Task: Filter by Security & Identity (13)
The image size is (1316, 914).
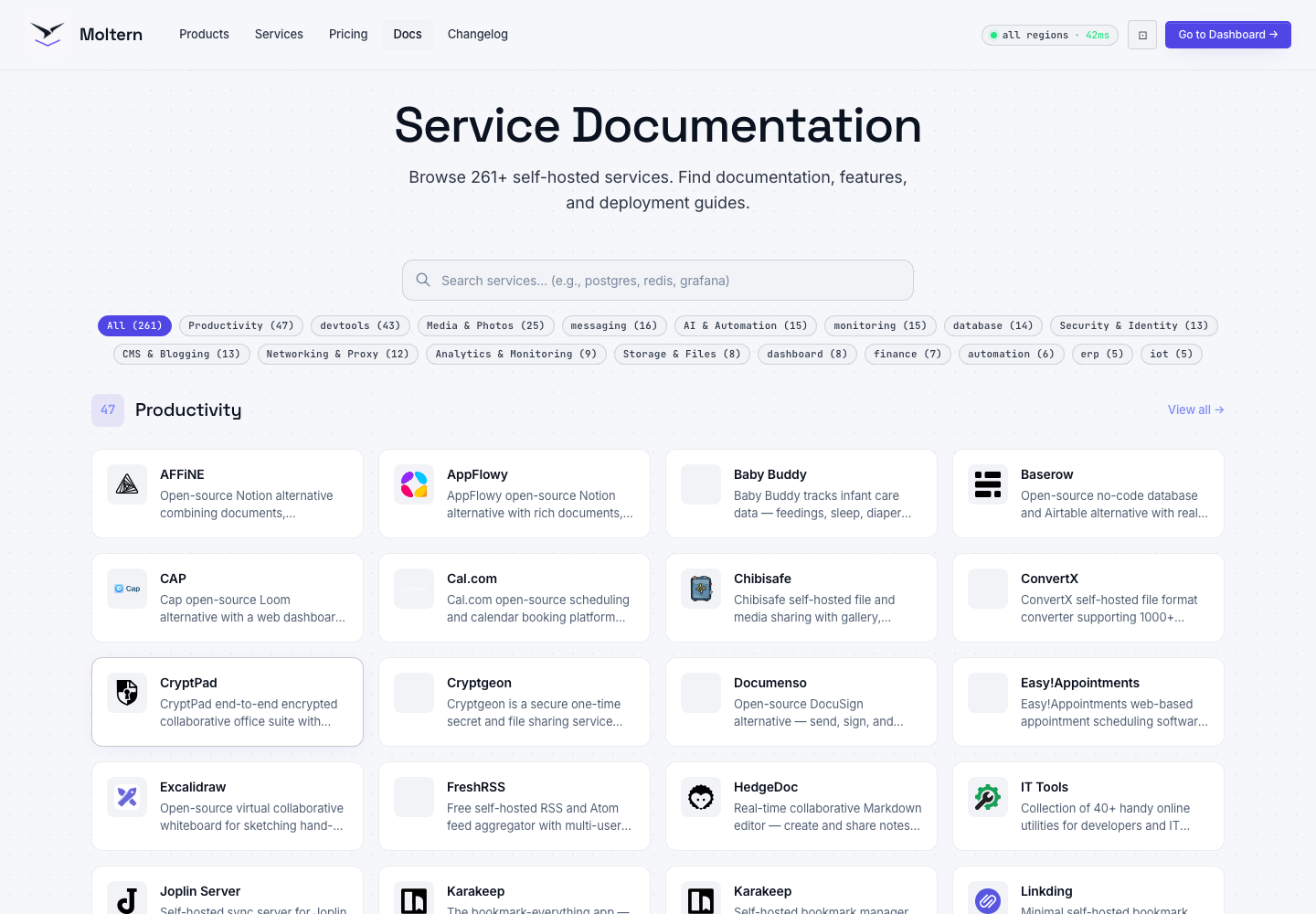Action: (x=1134, y=325)
